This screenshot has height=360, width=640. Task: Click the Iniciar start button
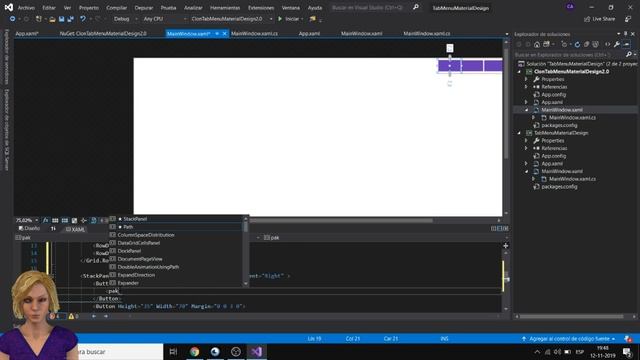pos(289,19)
